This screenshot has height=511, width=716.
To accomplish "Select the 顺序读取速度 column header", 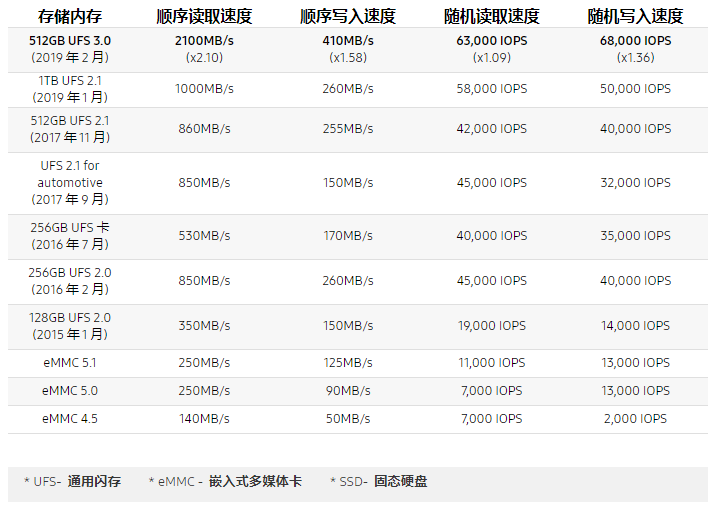I will (x=205, y=17).
